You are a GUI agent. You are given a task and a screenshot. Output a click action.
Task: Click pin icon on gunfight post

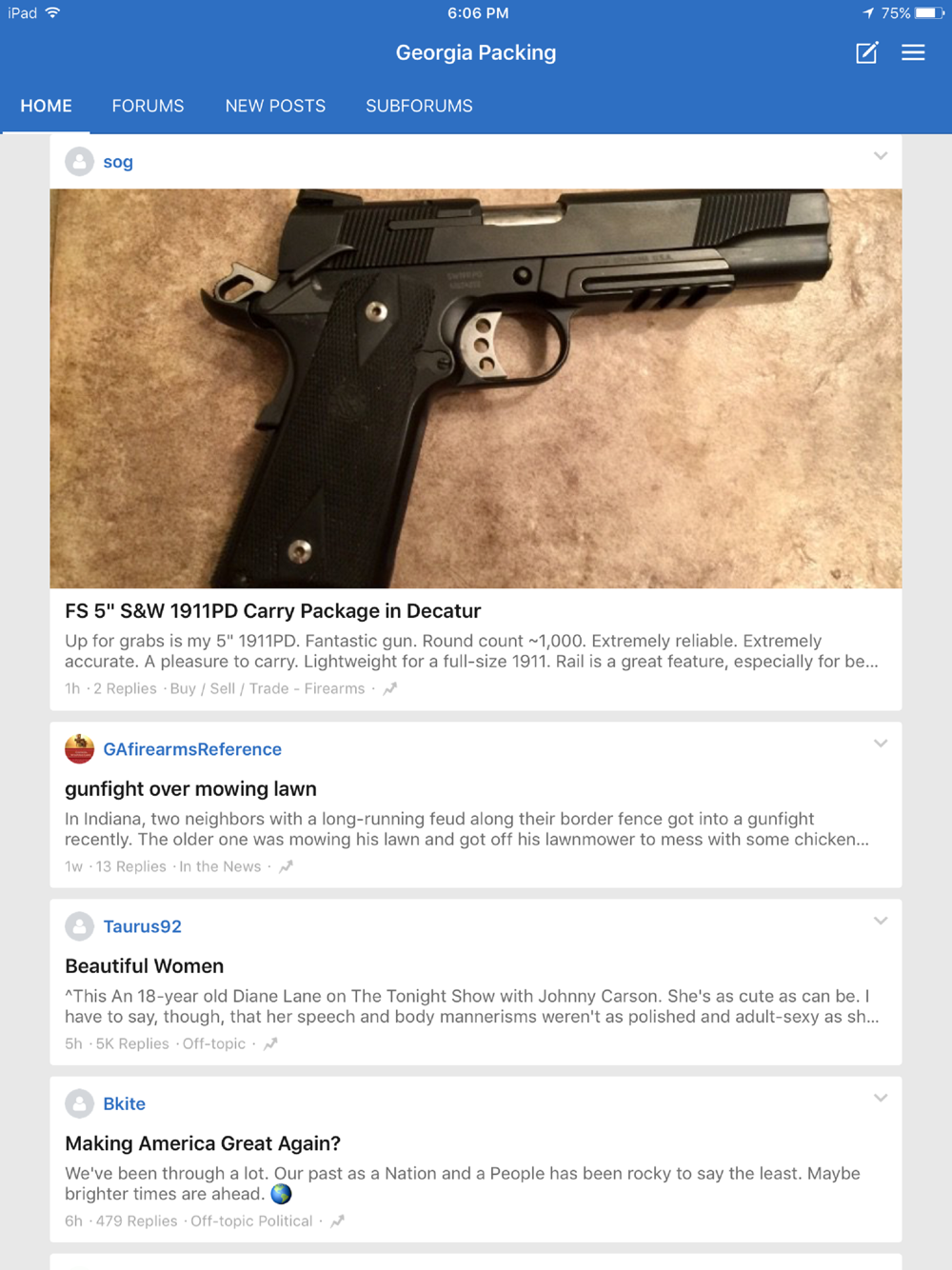tap(286, 866)
